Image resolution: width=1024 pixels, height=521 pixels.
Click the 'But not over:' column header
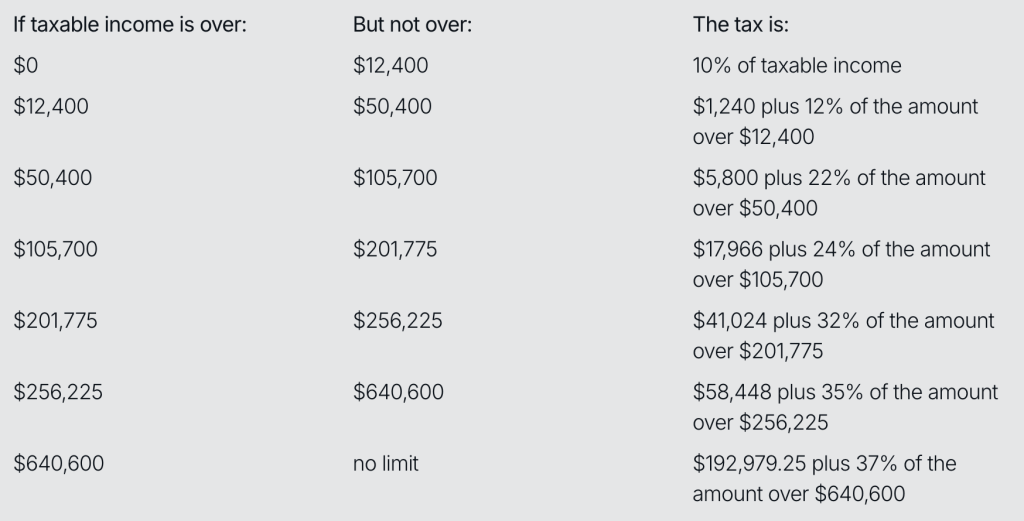pyautogui.click(x=412, y=25)
